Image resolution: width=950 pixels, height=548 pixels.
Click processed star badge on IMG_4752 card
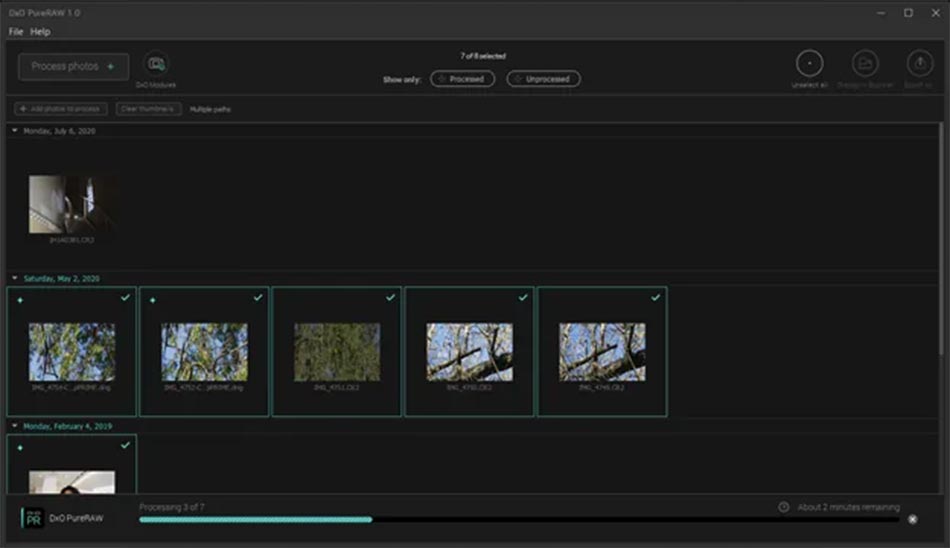coord(153,300)
